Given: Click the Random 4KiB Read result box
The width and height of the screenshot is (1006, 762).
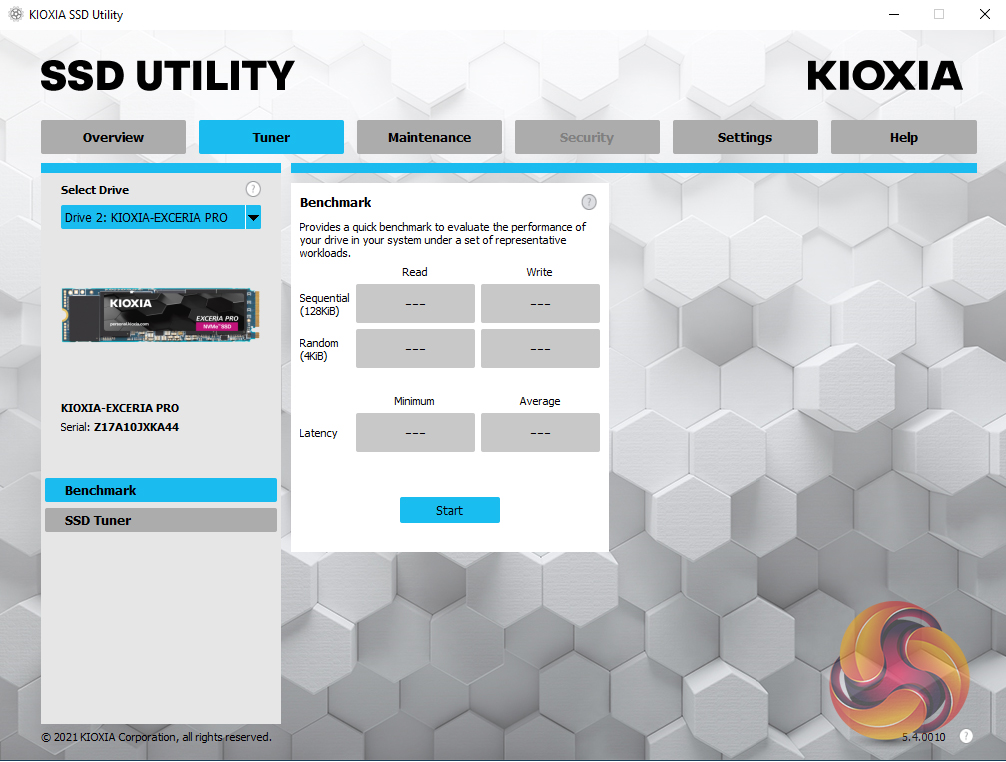Looking at the screenshot, I should (415, 348).
